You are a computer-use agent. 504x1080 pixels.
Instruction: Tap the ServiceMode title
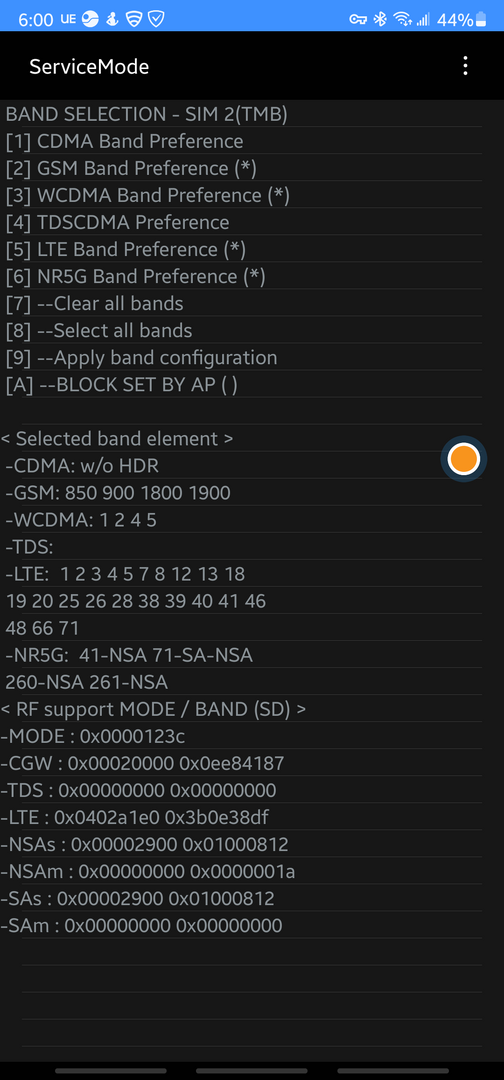[x=89, y=67]
